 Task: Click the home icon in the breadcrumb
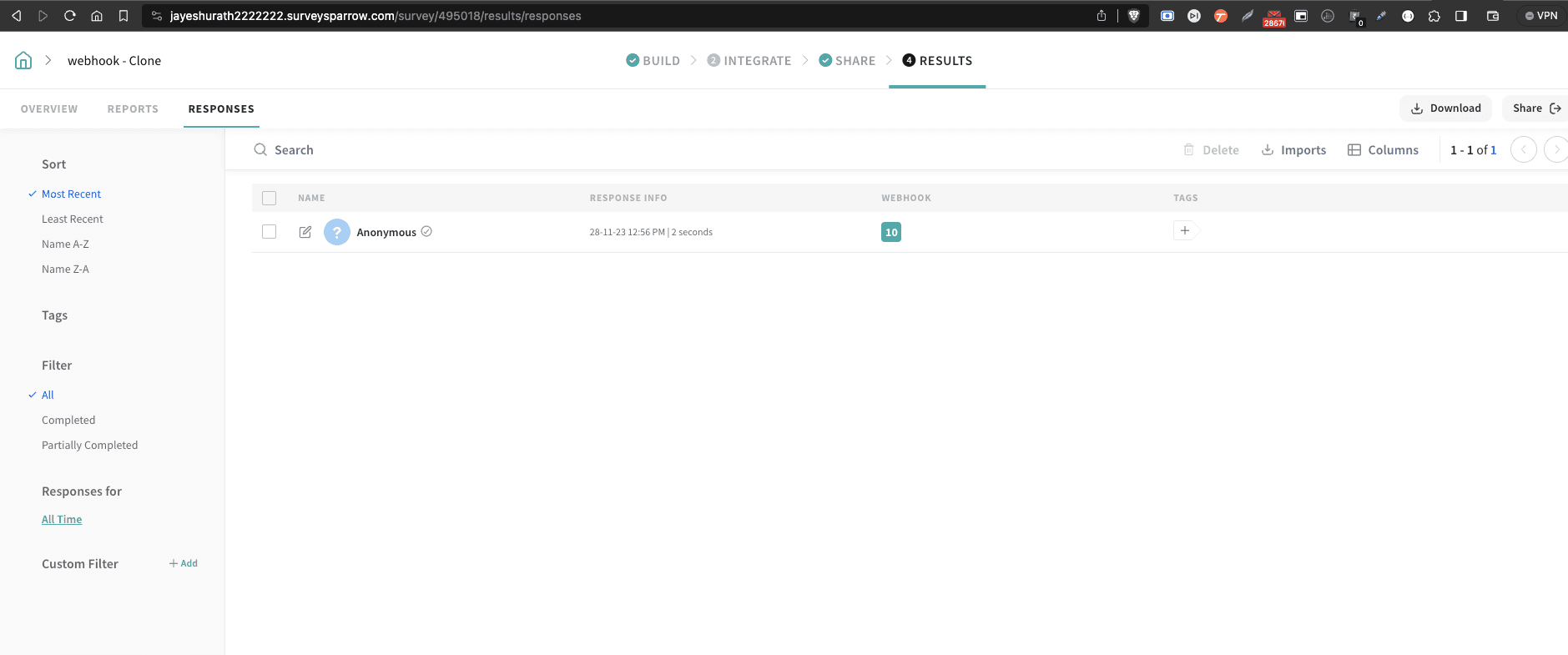pos(23,60)
